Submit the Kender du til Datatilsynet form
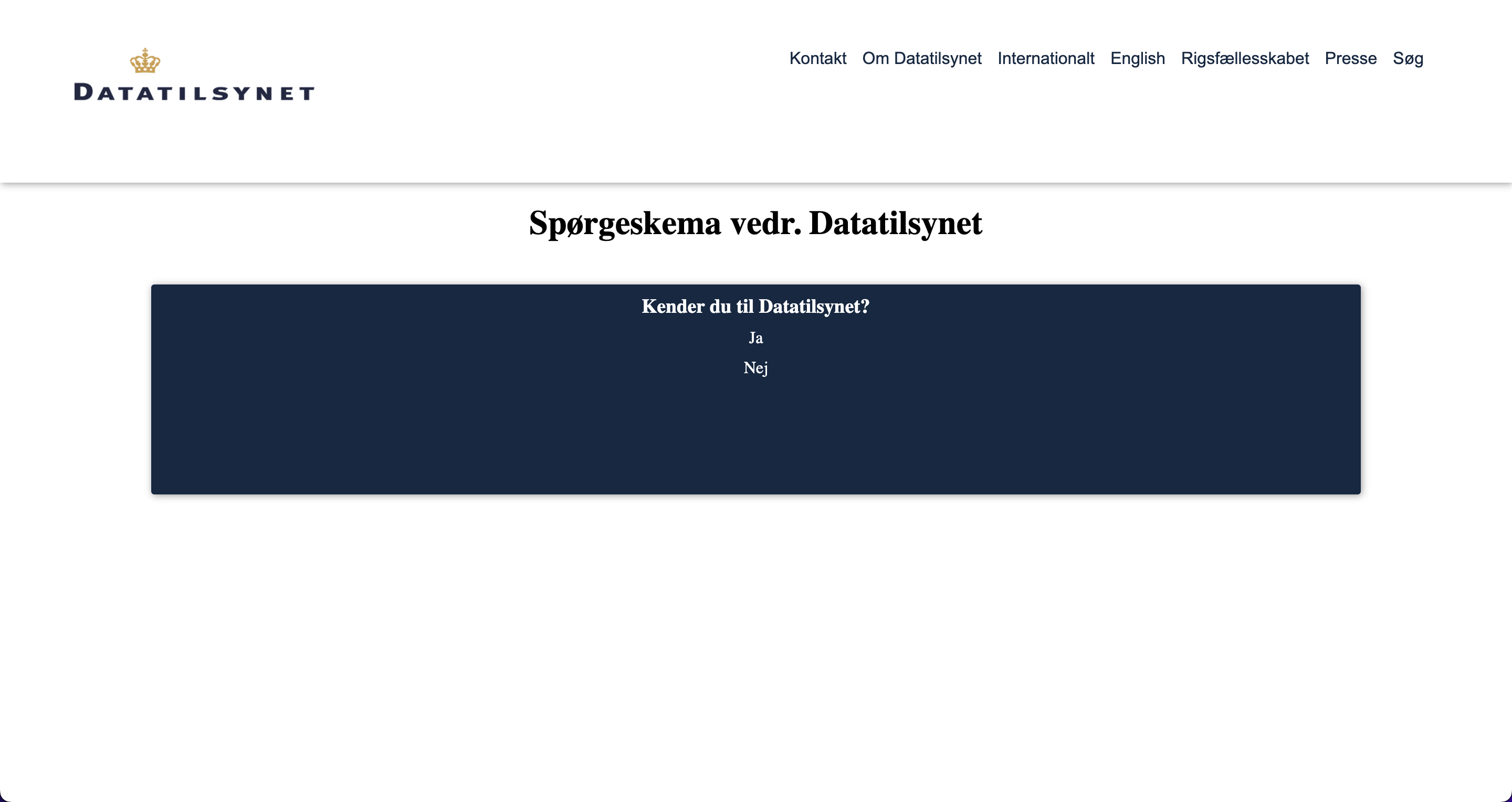The height and width of the screenshot is (802, 1512). click(755, 338)
